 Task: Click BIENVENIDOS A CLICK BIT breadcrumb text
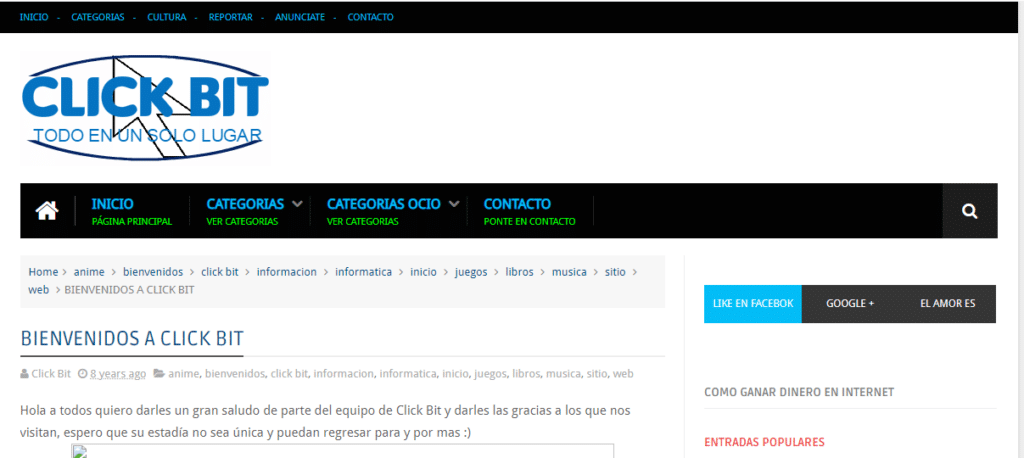click(x=129, y=289)
